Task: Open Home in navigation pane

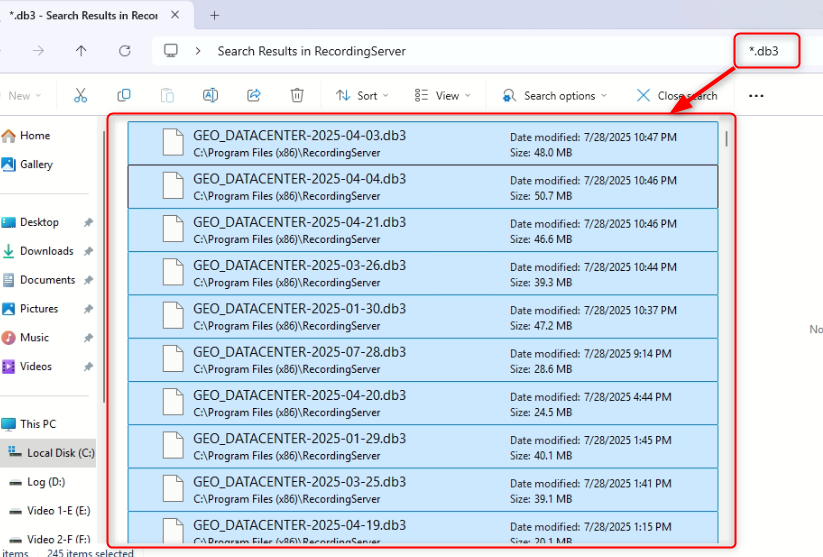Action: click(x=26, y=135)
